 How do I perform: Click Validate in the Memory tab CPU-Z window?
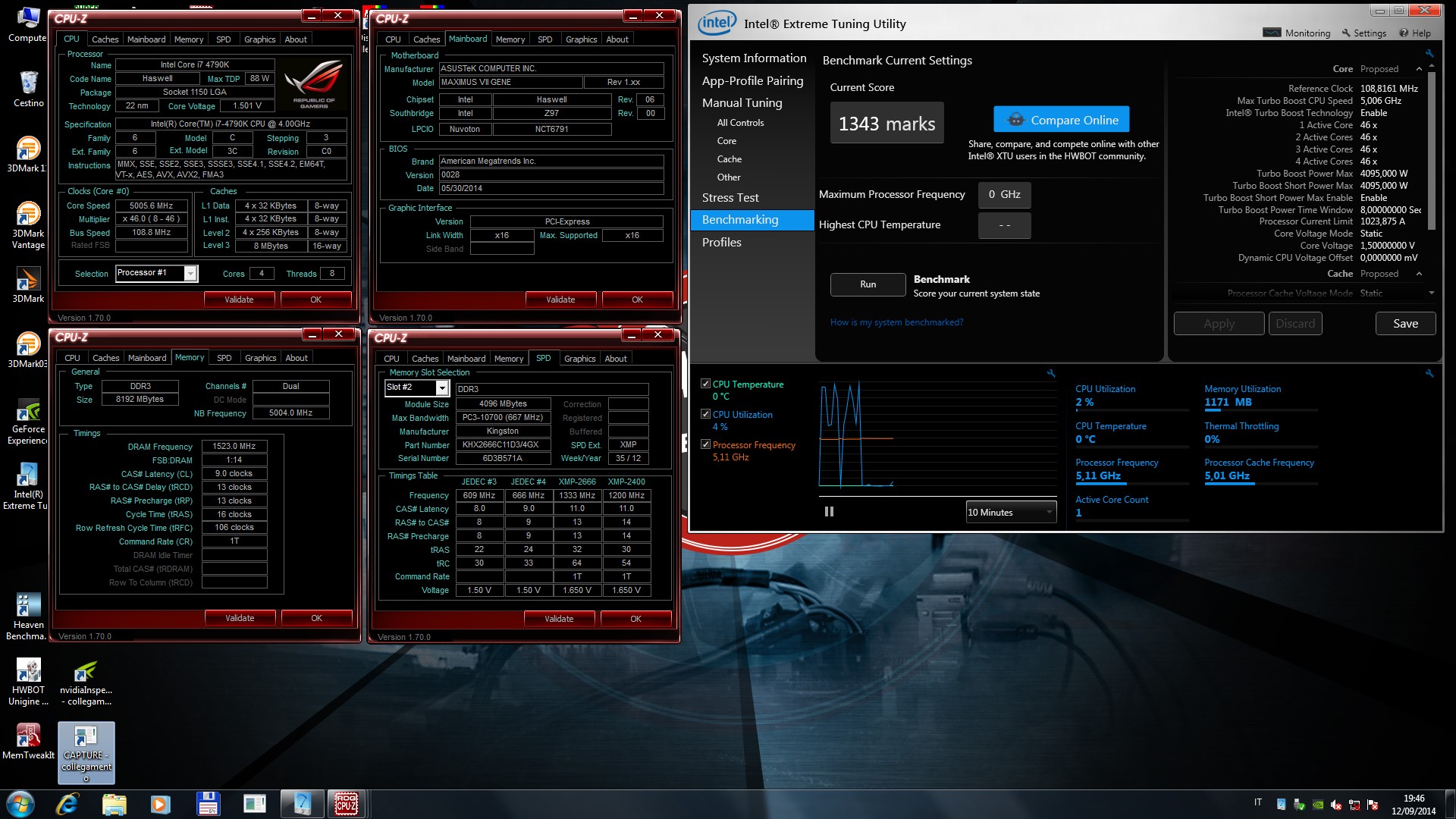(x=240, y=618)
